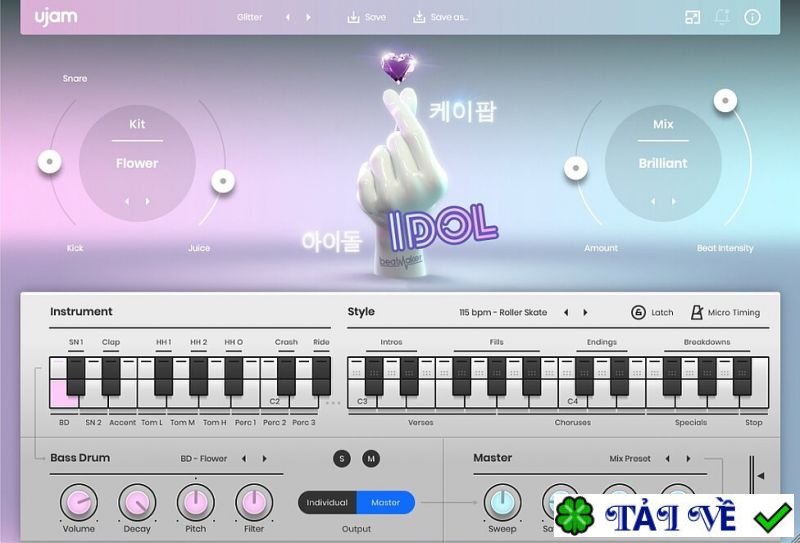Screen dimensions: 800x543
Task: Open the notifications bell icon
Action: [x=722, y=17]
